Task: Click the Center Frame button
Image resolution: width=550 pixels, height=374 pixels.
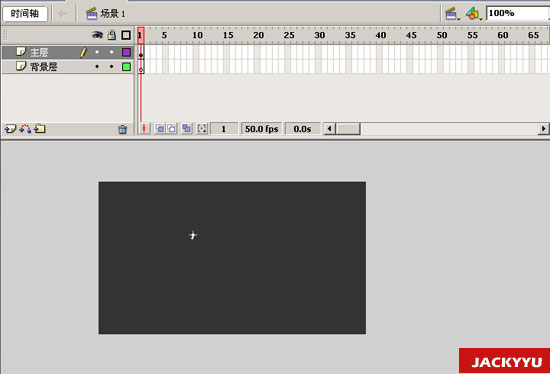Action: click(144, 129)
